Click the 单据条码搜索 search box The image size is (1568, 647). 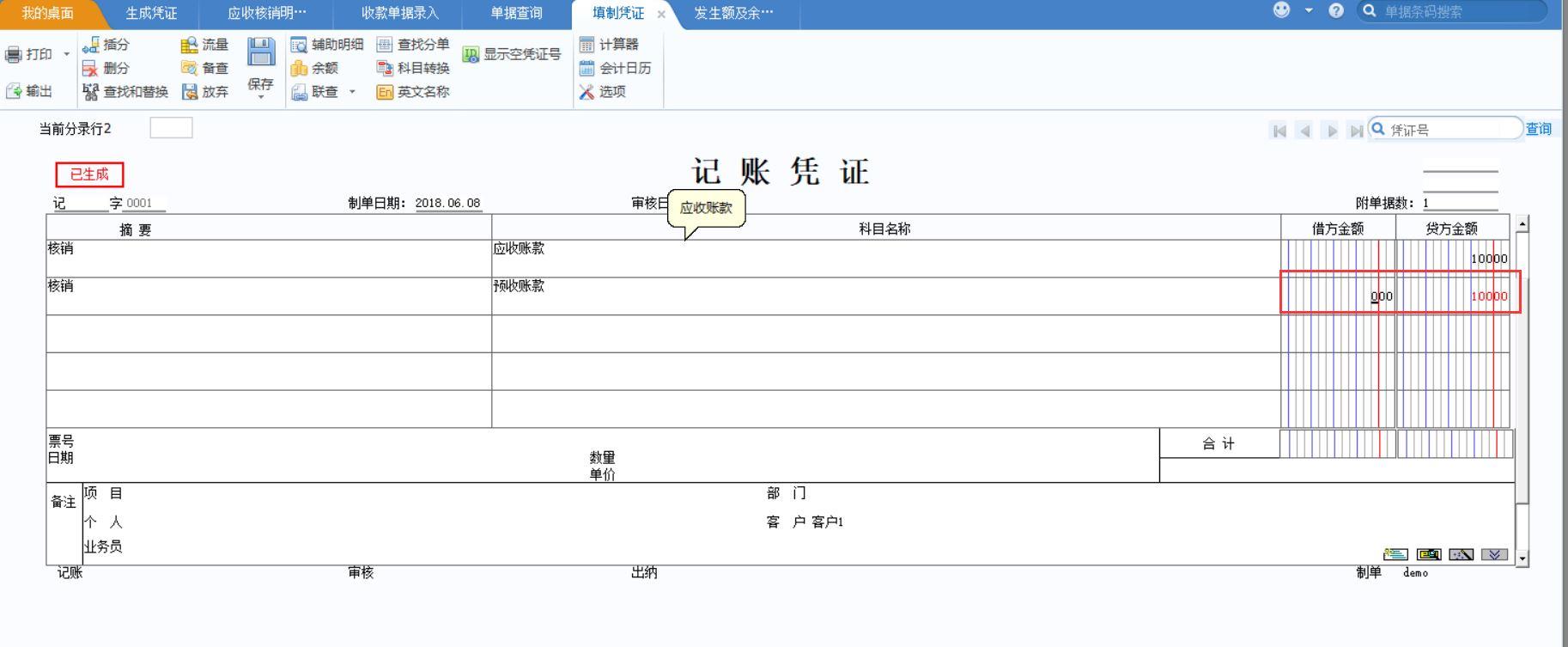coord(1451,11)
